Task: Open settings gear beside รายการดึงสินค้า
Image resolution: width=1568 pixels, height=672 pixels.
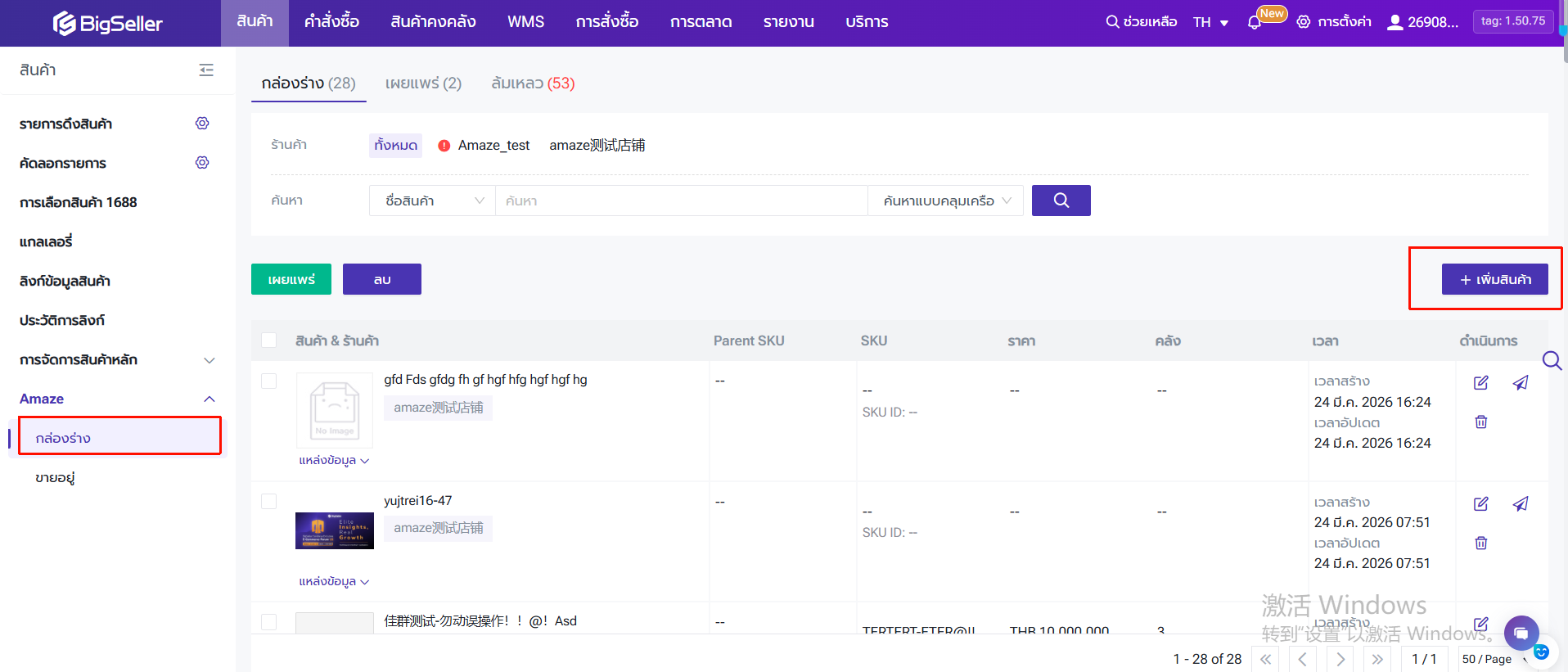Action: pyautogui.click(x=202, y=124)
